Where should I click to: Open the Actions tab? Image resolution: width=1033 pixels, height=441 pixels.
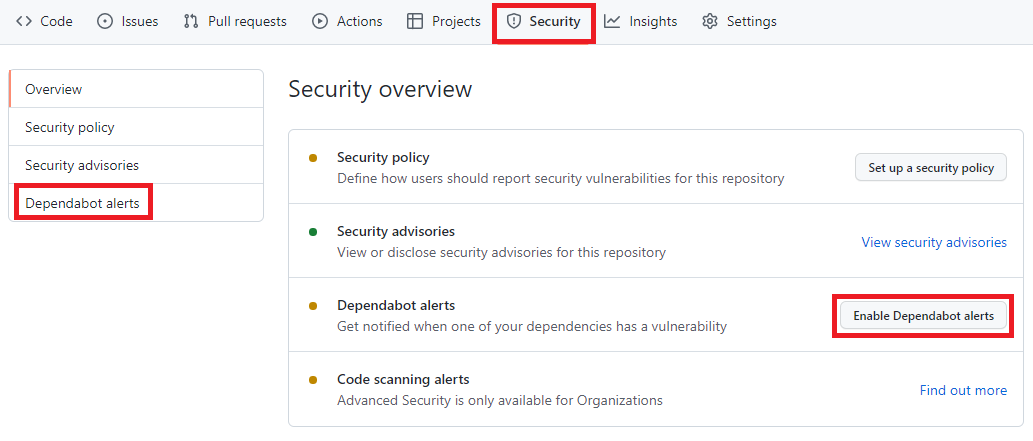(x=347, y=21)
